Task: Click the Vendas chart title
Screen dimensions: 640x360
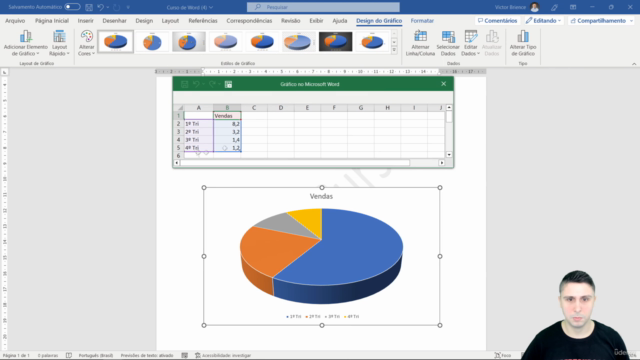Action: point(321,196)
